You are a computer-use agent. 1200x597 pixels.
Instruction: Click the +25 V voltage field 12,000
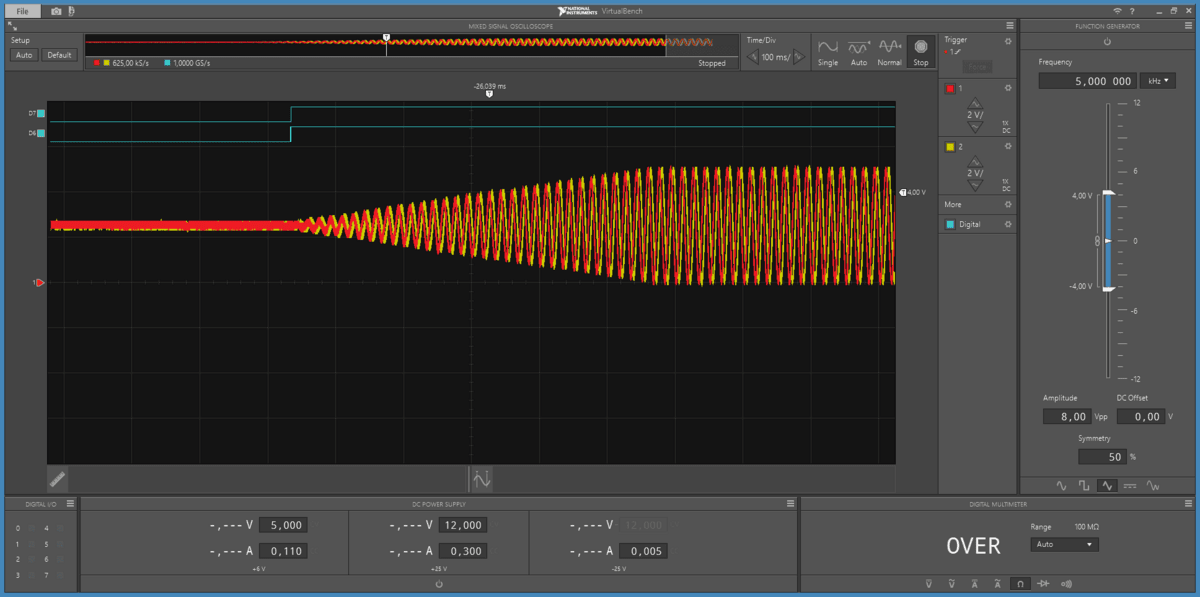463,525
